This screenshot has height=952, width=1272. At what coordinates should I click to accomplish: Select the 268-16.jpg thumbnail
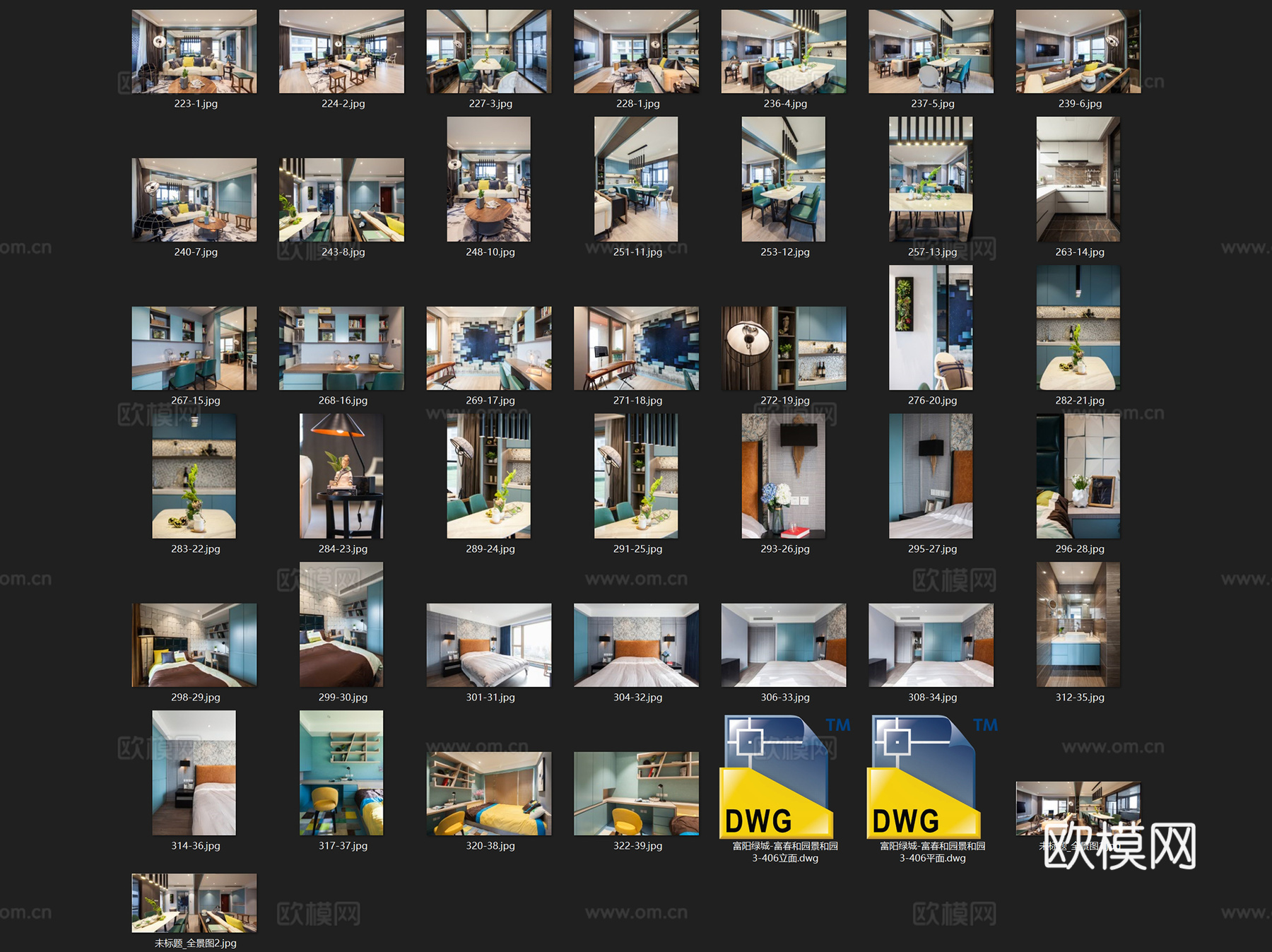coord(342,348)
